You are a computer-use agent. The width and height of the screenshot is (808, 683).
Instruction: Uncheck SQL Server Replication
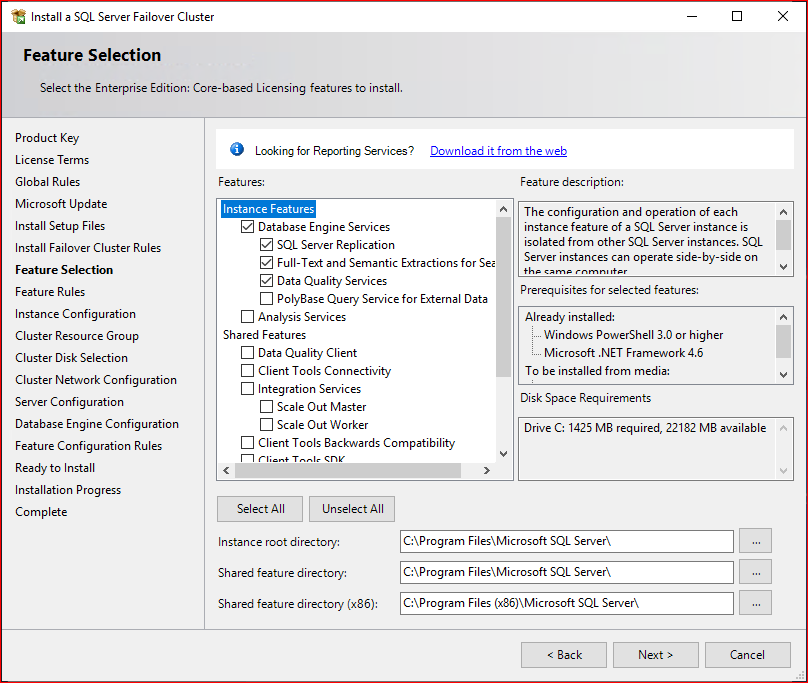coord(266,245)
